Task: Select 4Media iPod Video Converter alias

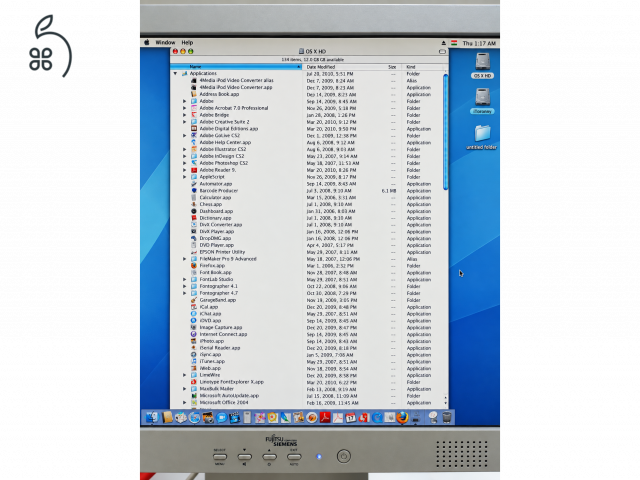Action: tap(306, 80)
